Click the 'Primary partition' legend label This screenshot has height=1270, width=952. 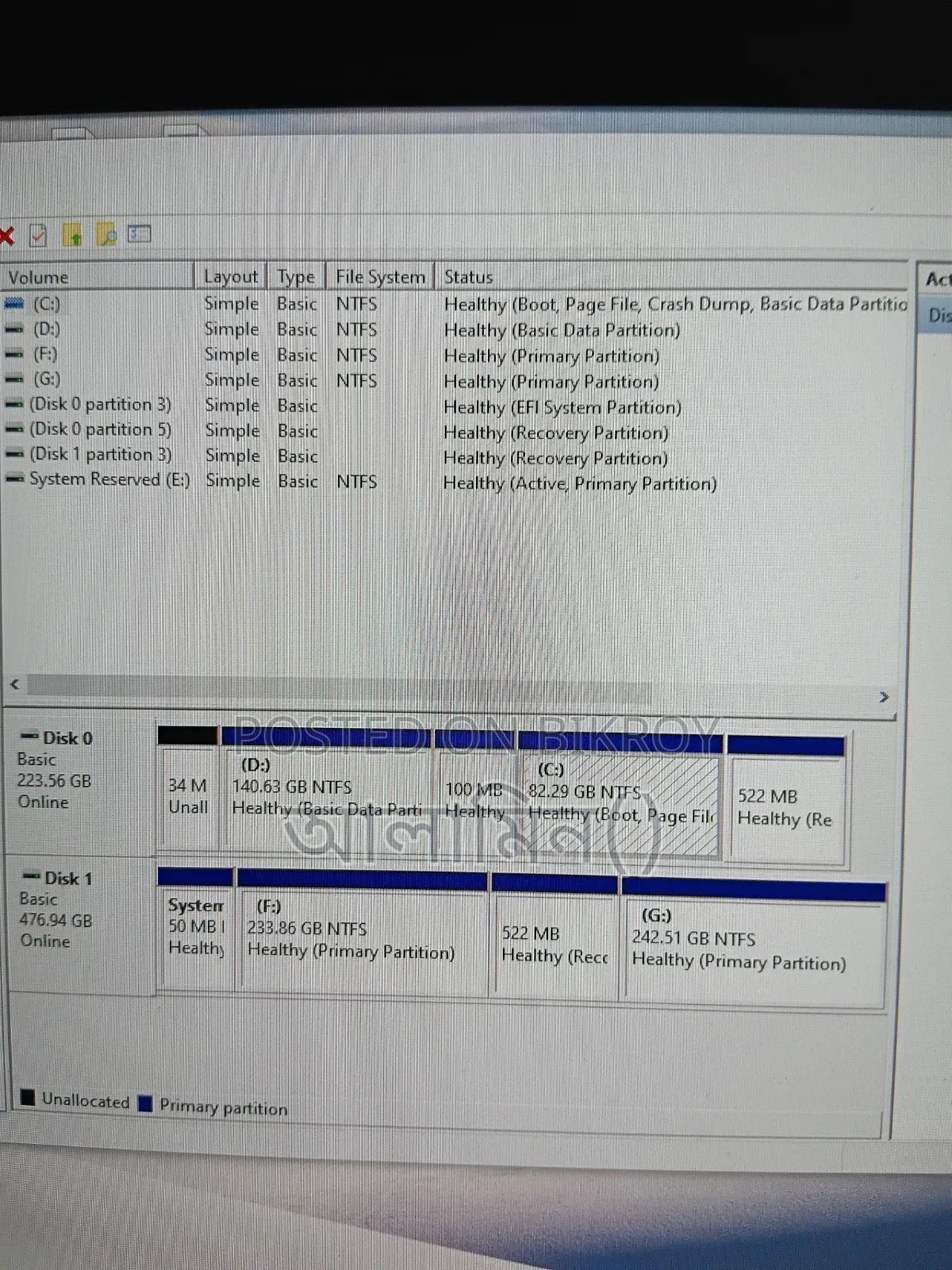pyautogui.click(x=224, y=1107)
